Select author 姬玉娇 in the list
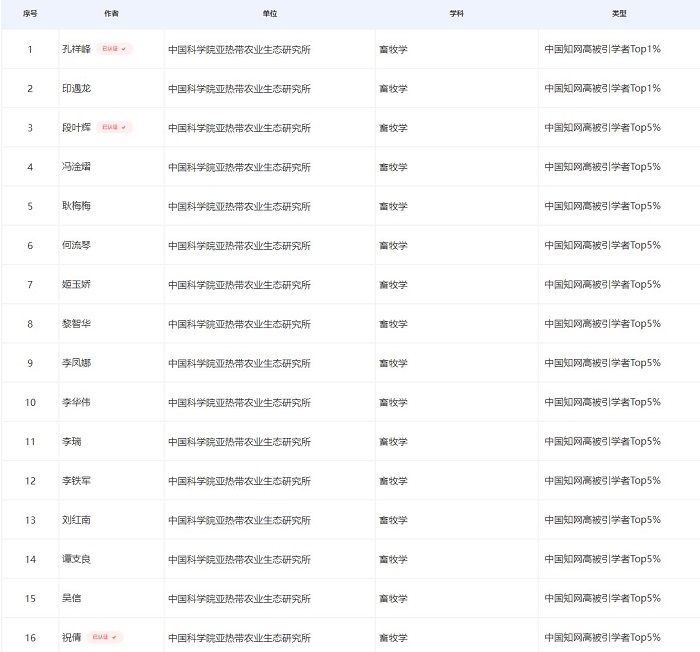Screen dimensions: 700x652 [76, 285]
